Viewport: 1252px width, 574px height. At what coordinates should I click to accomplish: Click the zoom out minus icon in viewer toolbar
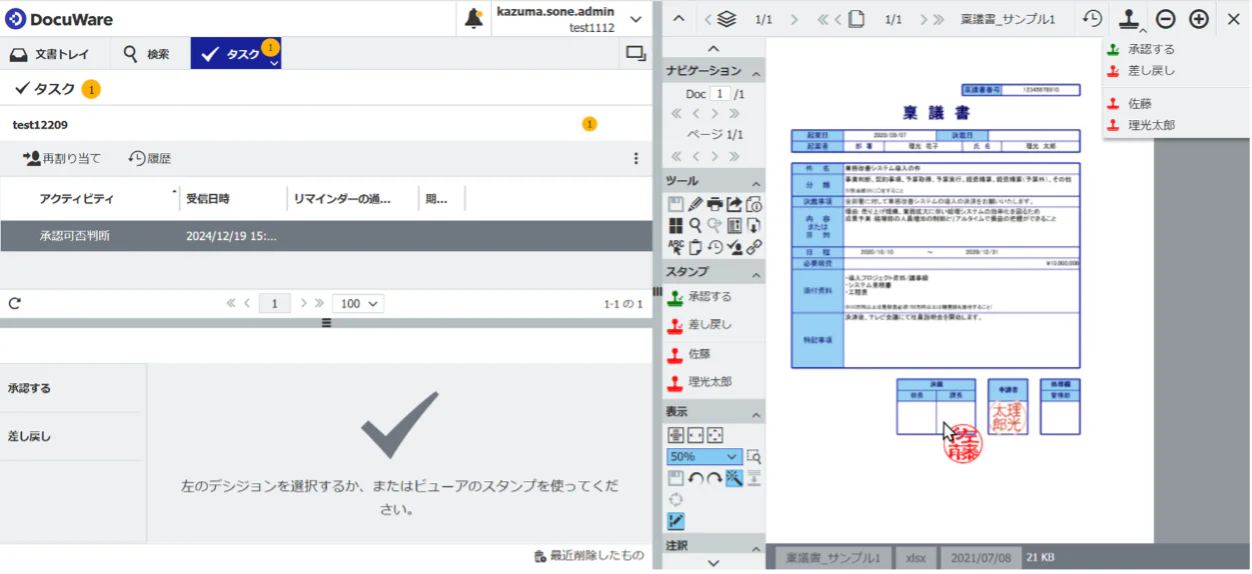pyautogui.click(x=1165, y=19)
